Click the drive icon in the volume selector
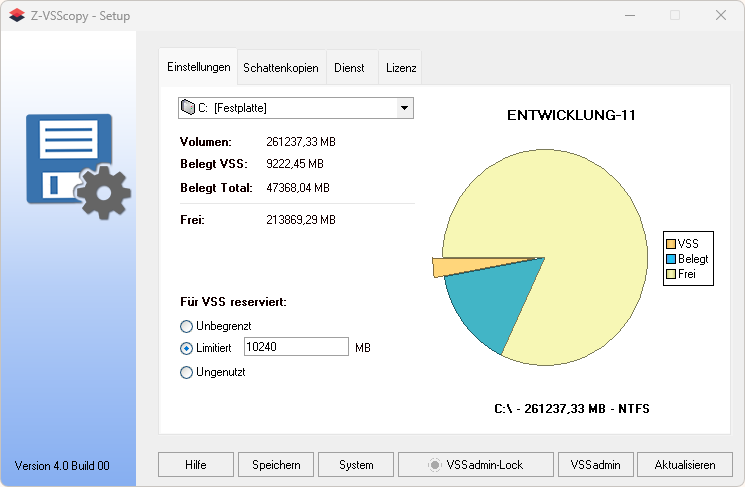745x487 pixels. pyautogui.click(x=187, y=107)
